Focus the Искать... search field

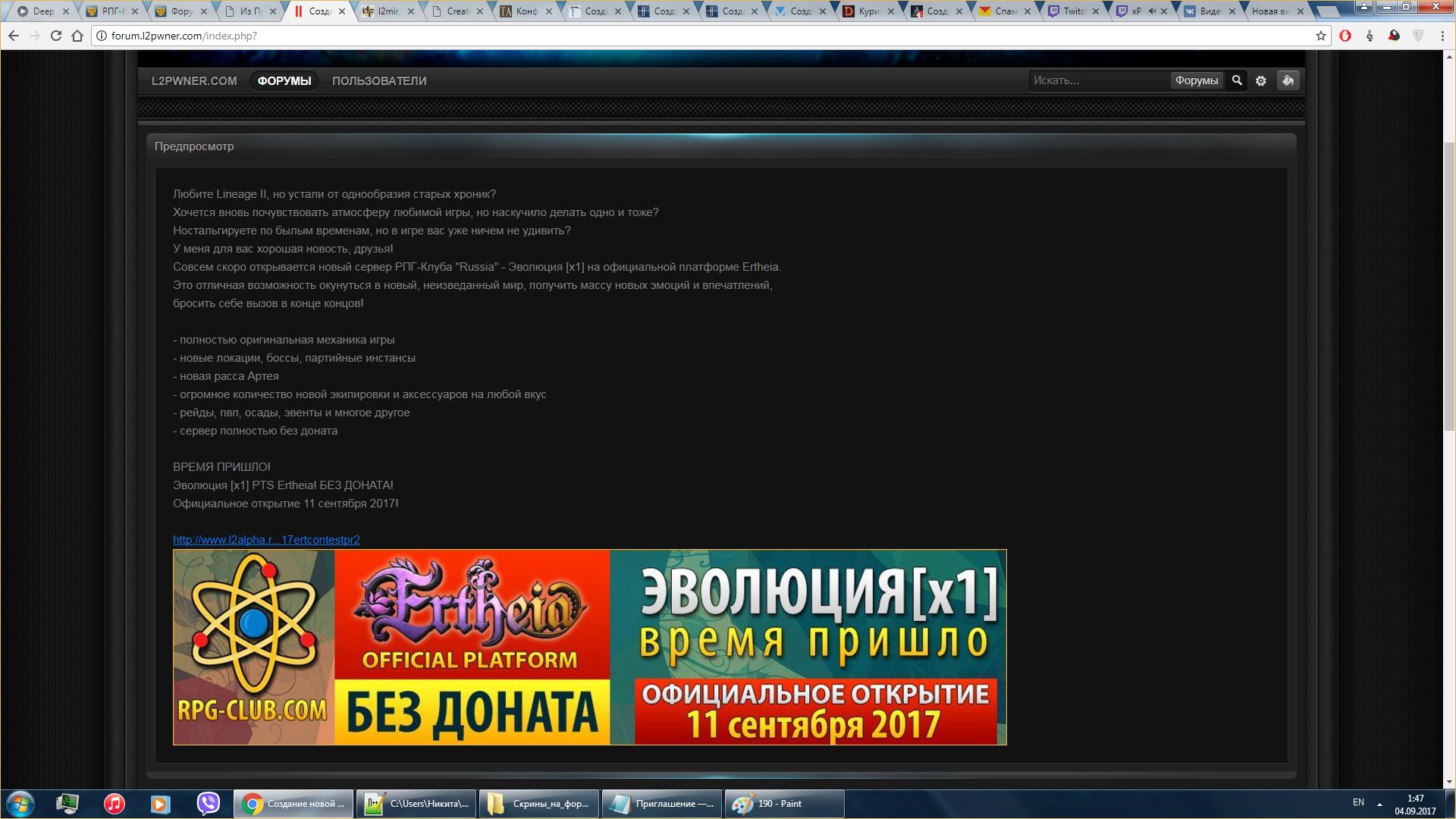click(x=1100, y=80)
